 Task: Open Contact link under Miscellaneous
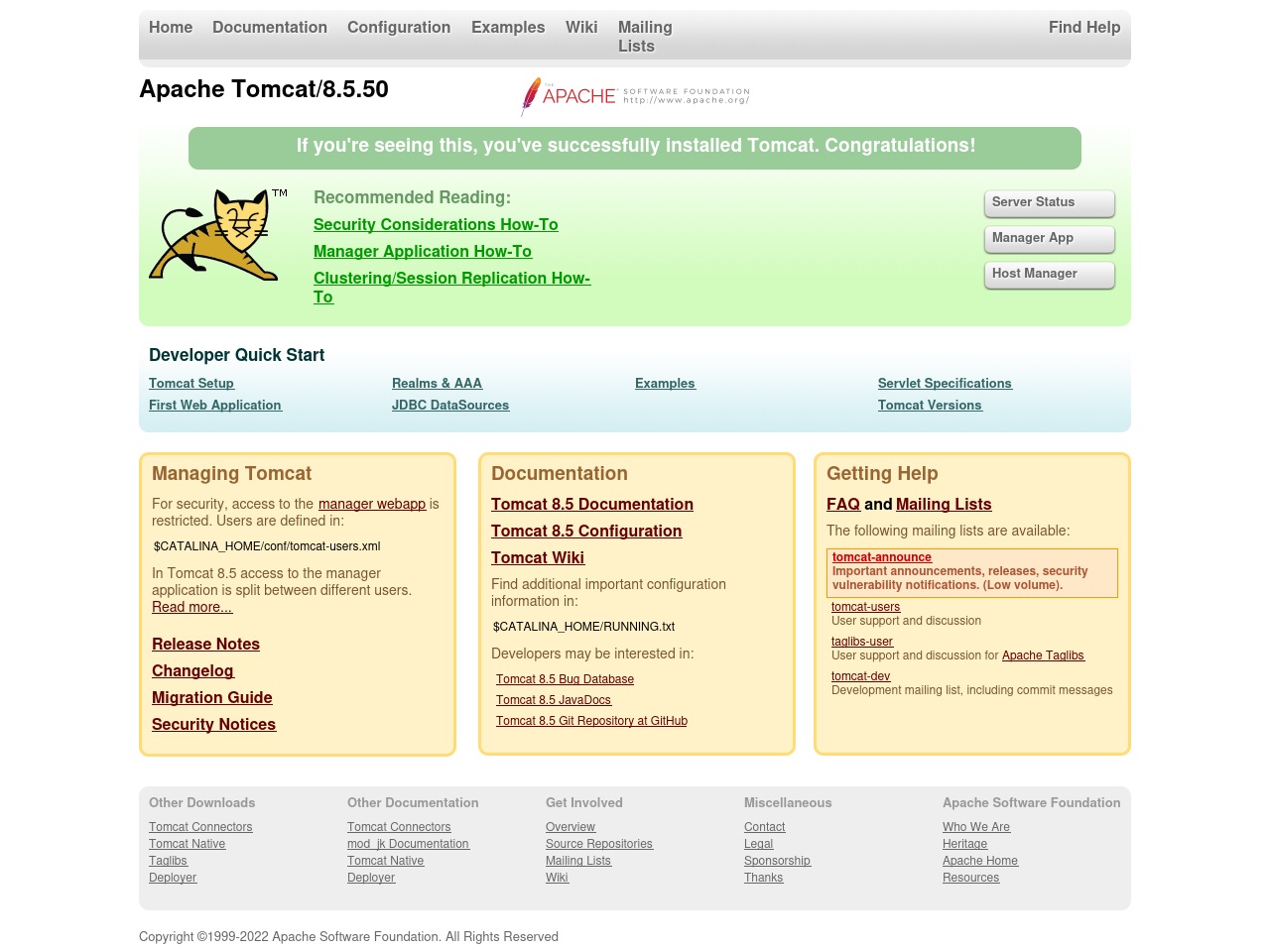[x=764, y=827]
